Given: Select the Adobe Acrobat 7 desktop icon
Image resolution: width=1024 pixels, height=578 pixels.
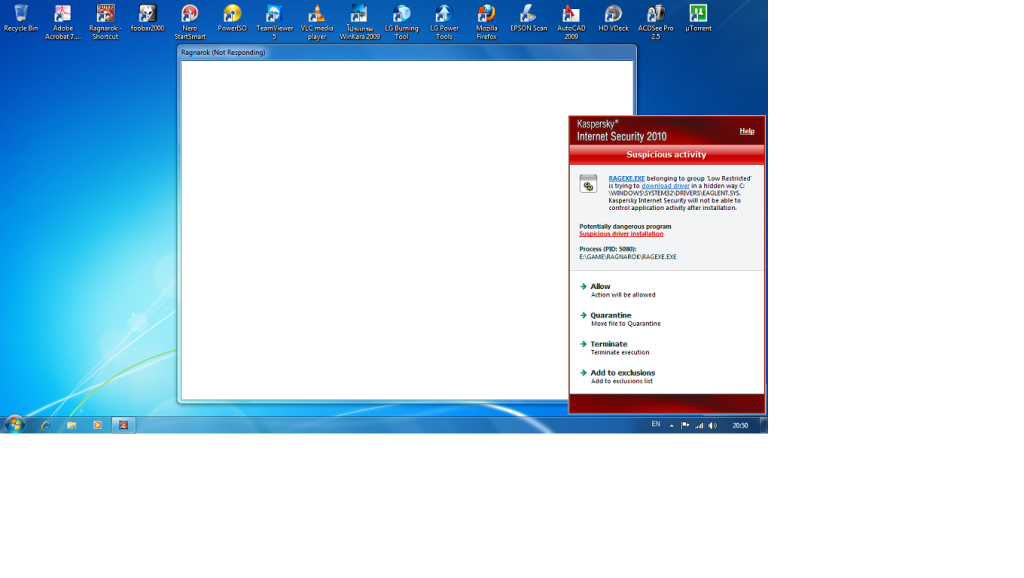Looking at the screenshot, I should pyautogui.click(x=63, y=22).
